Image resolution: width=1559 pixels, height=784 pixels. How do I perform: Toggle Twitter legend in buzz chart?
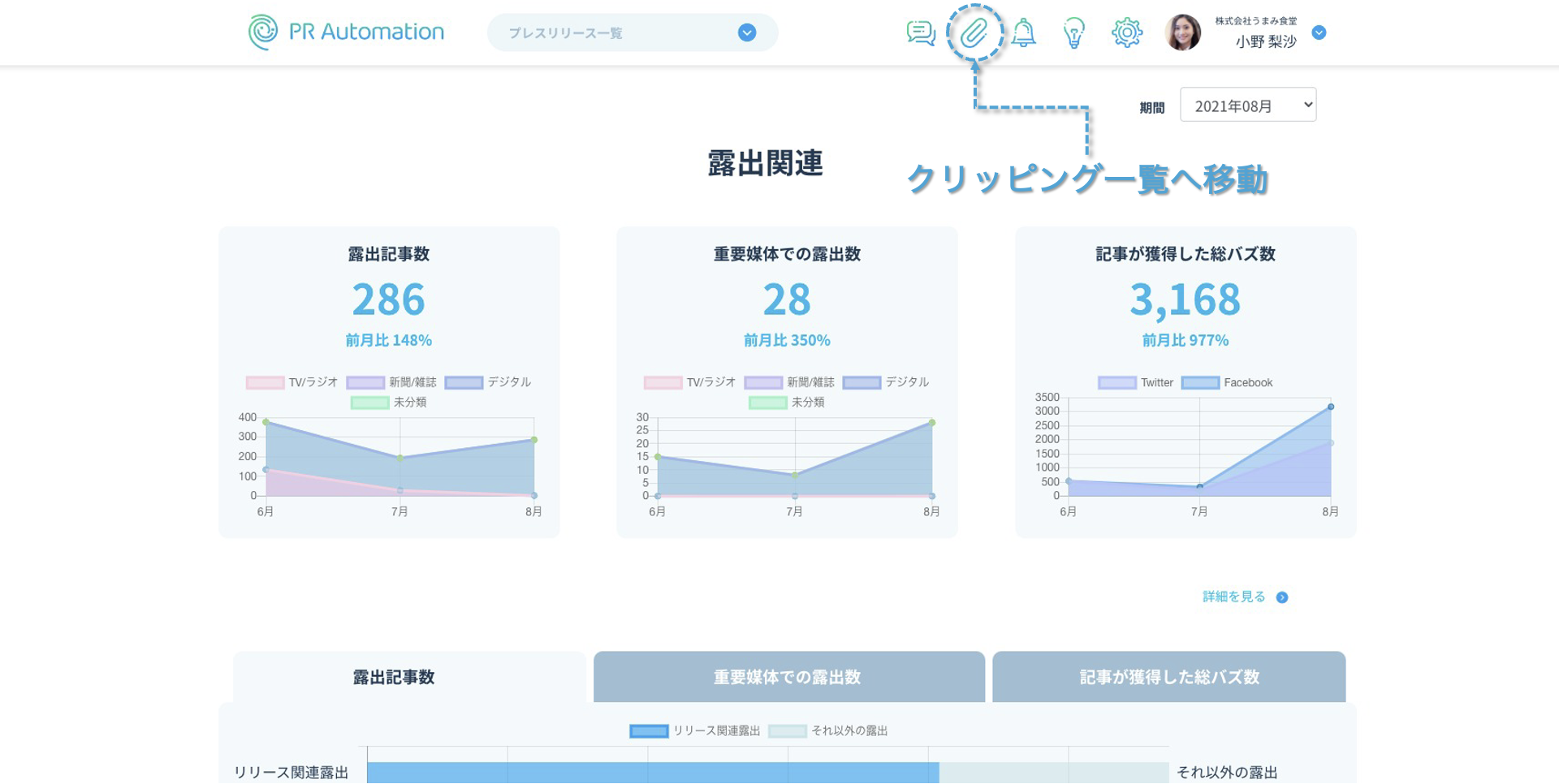pos(1135,383)
